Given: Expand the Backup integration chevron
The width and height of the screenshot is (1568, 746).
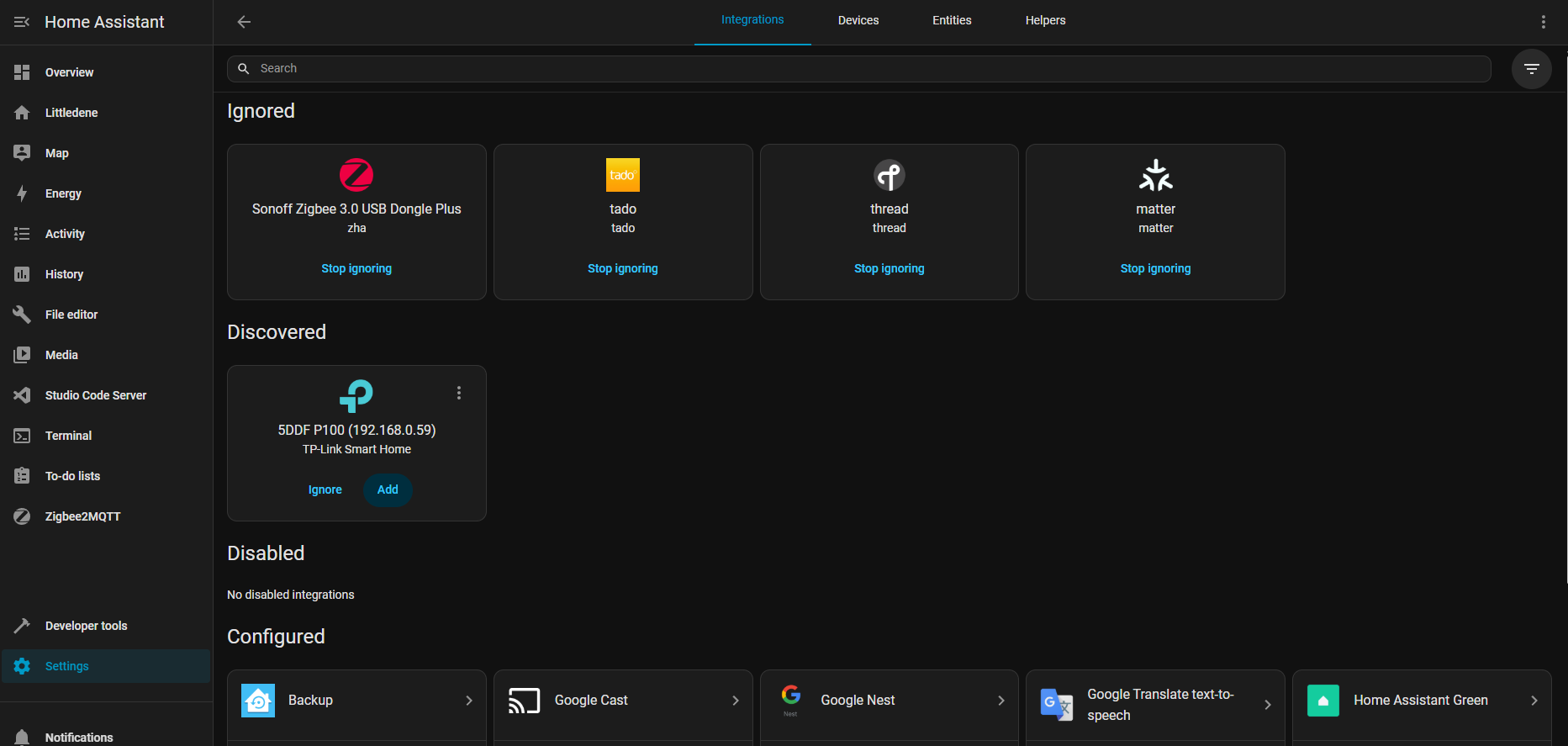Looking at the screenshot, I should (x=469, y=701).
